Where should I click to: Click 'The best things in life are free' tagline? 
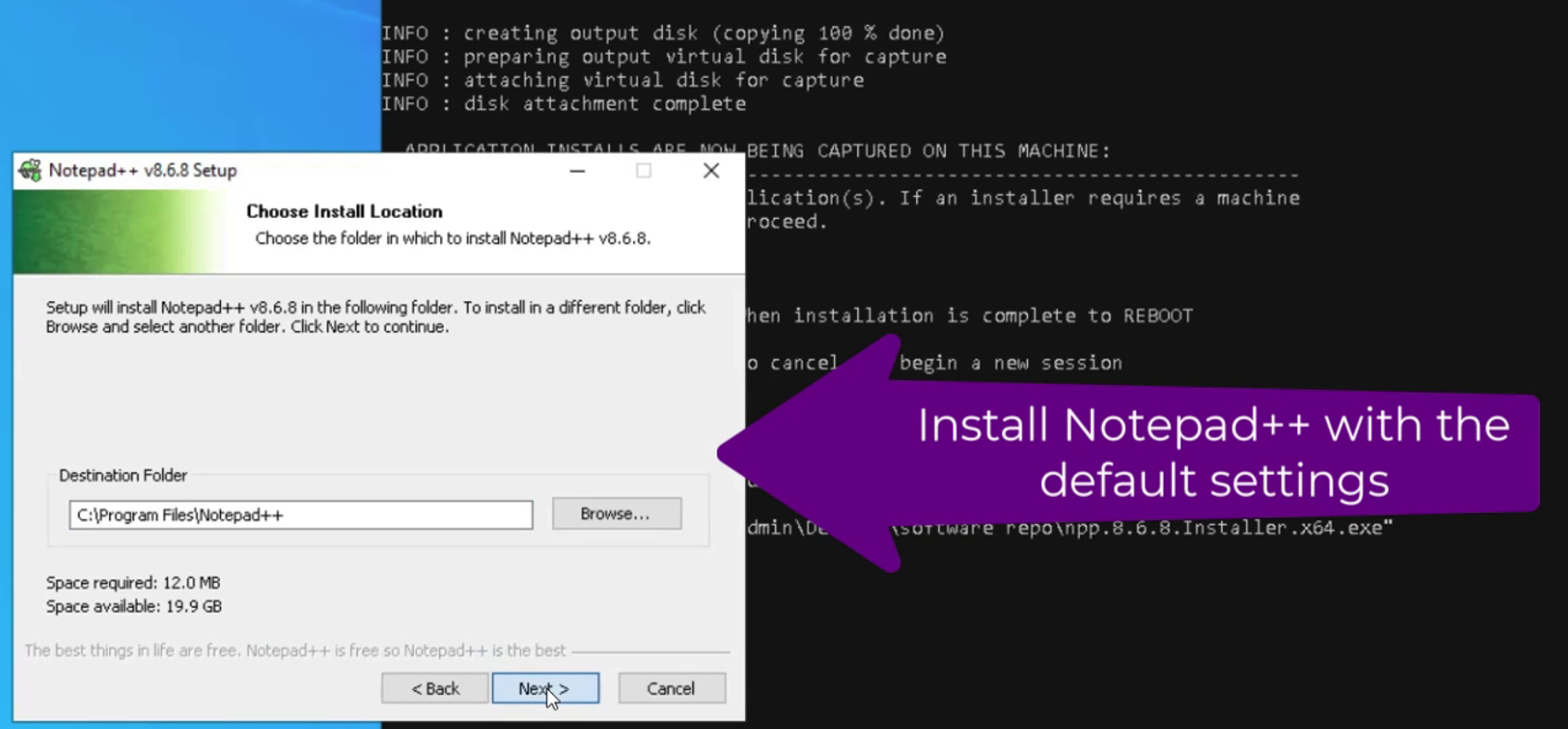tap(295, 650)
